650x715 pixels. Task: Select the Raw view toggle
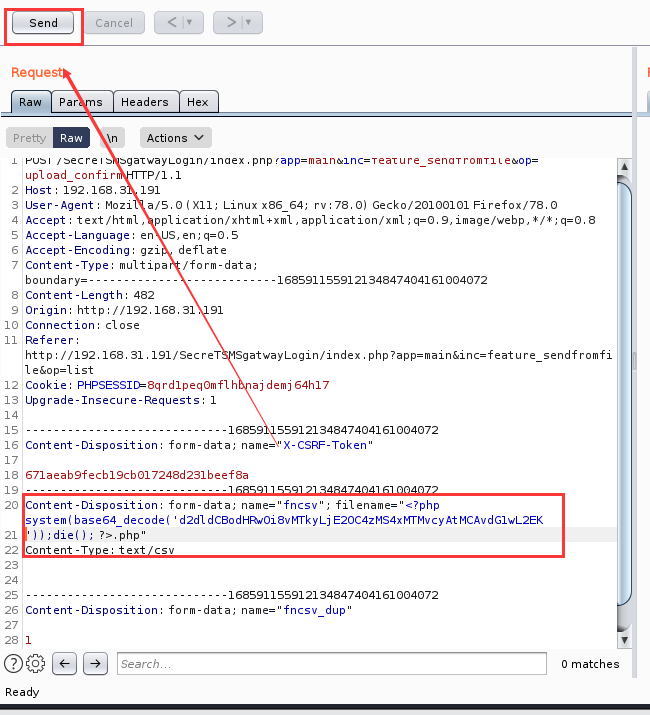(71, 138)
